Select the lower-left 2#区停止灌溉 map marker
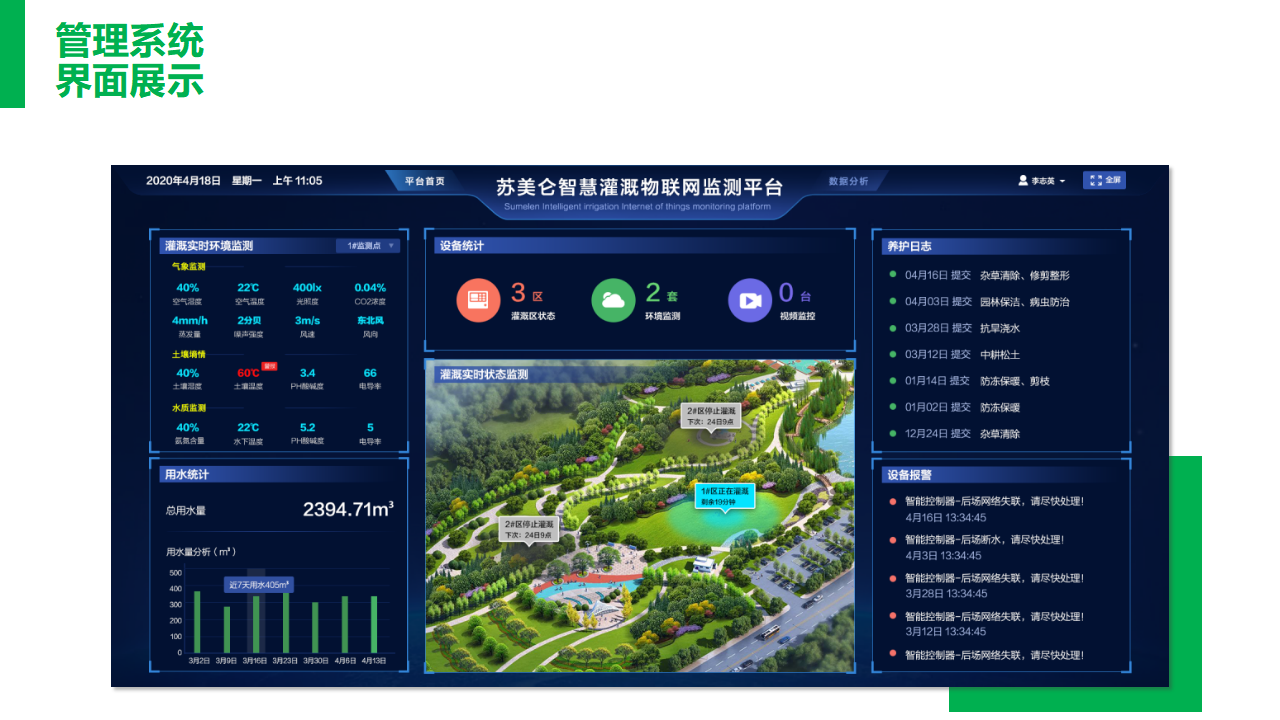The width and height of the screenshot is (1280, 720). click(x=528, y=529)
